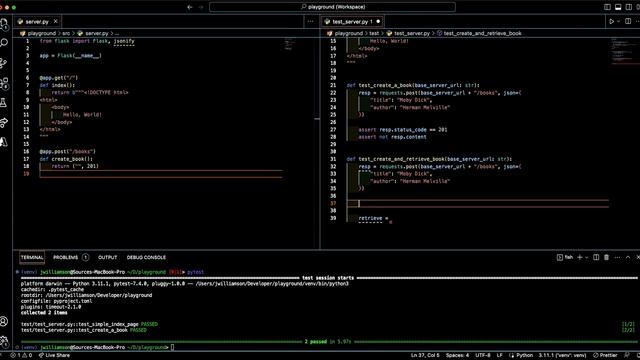Switch to the DEBUG CONSOLE panel tab
Image resolution: width=640 pixels, height=360 pixels.
coord(146,258)
